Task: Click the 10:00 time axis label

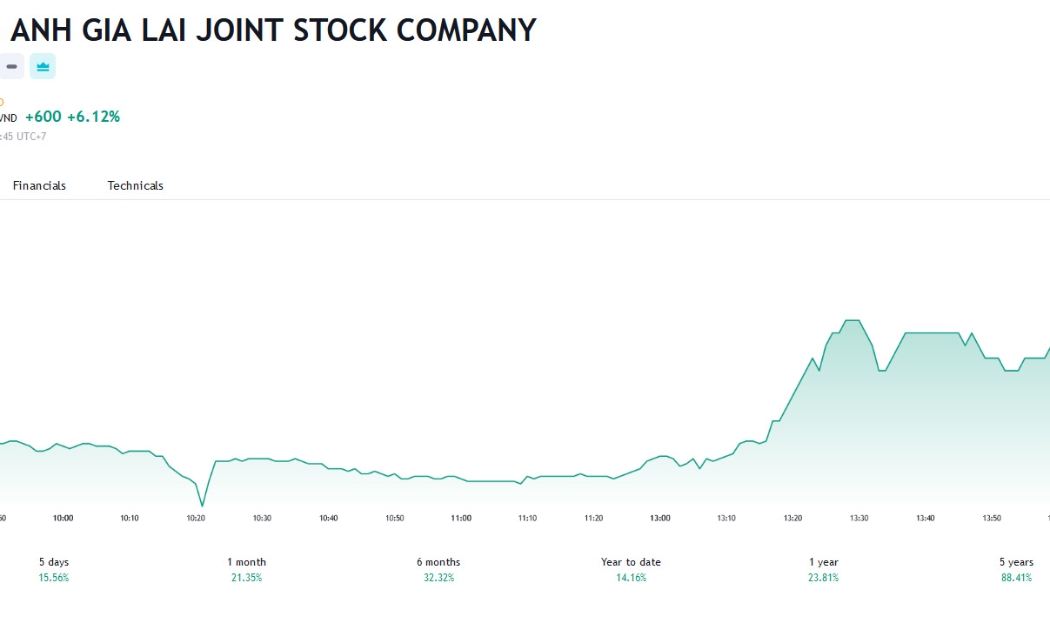Action: point(63,518)
